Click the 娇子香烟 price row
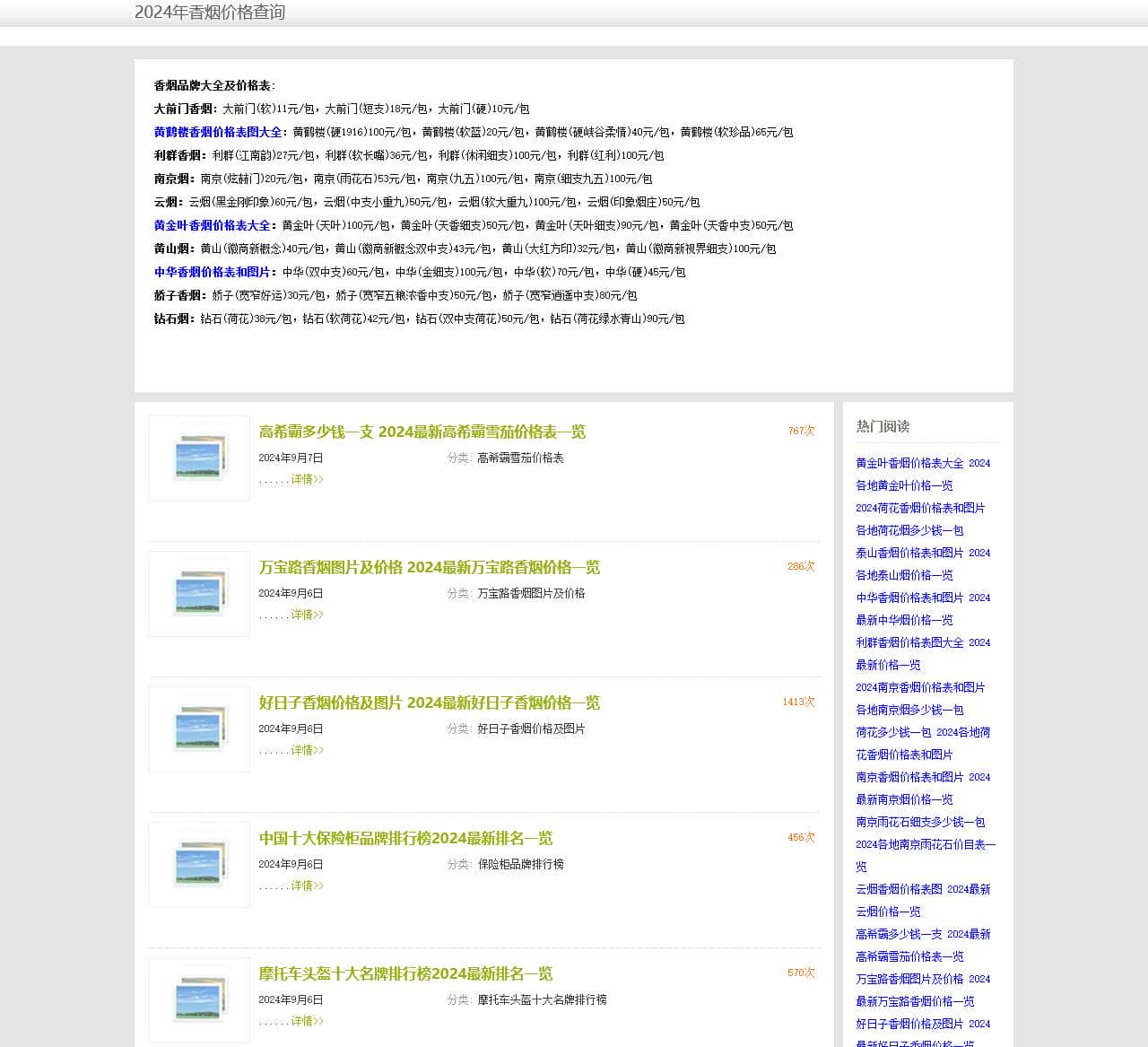Screen dimensions: 1148x1047 tap(396, 295)
